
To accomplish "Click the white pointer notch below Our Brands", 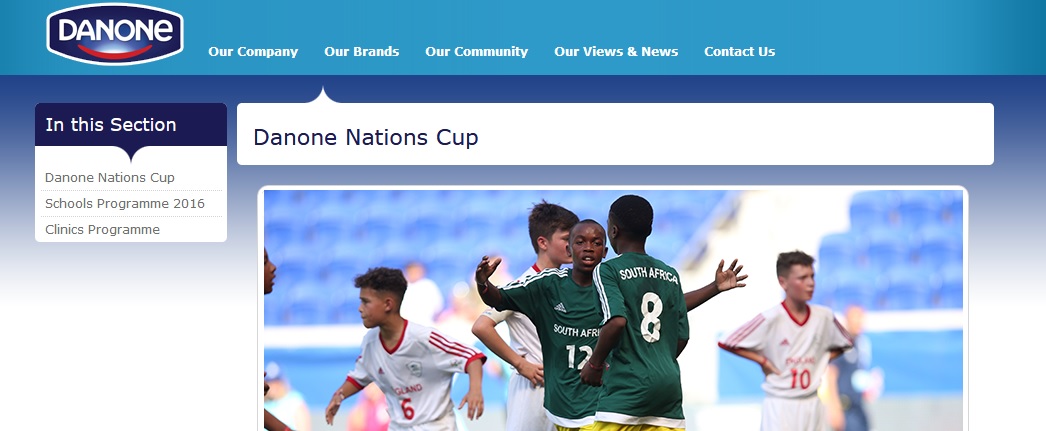I will coord(323,95).
